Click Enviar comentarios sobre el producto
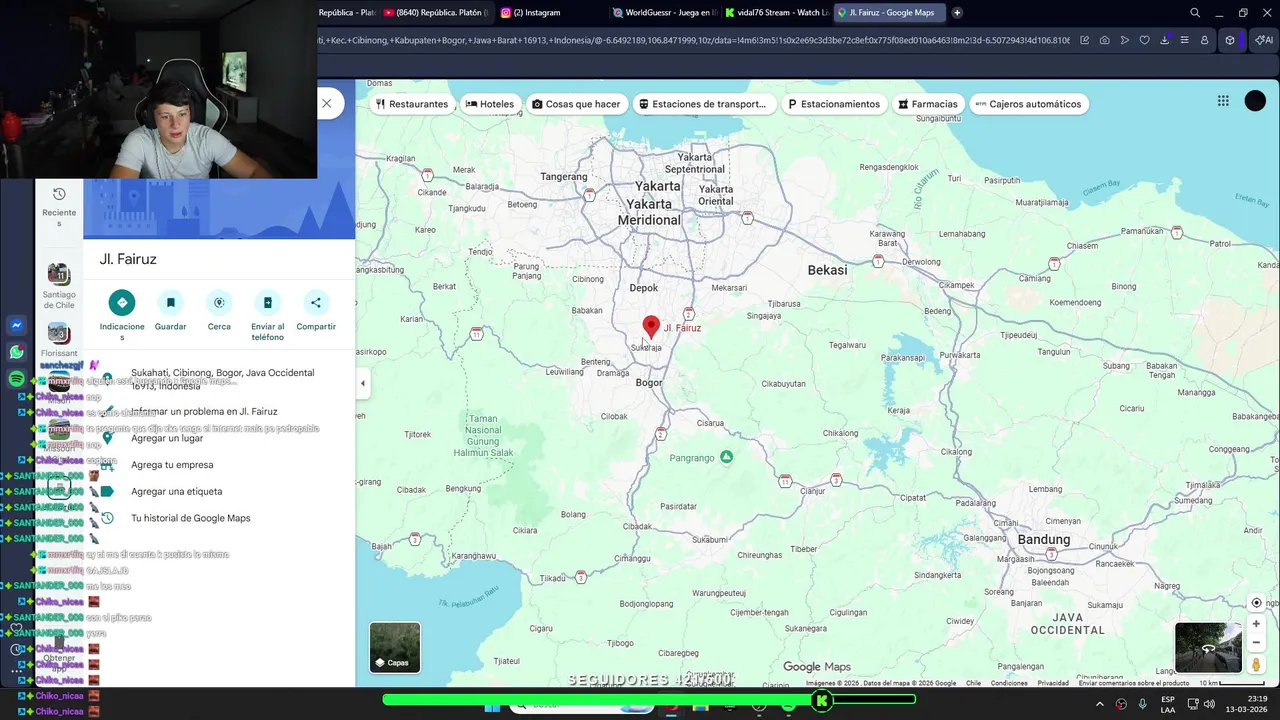 tap(1134, 683)
